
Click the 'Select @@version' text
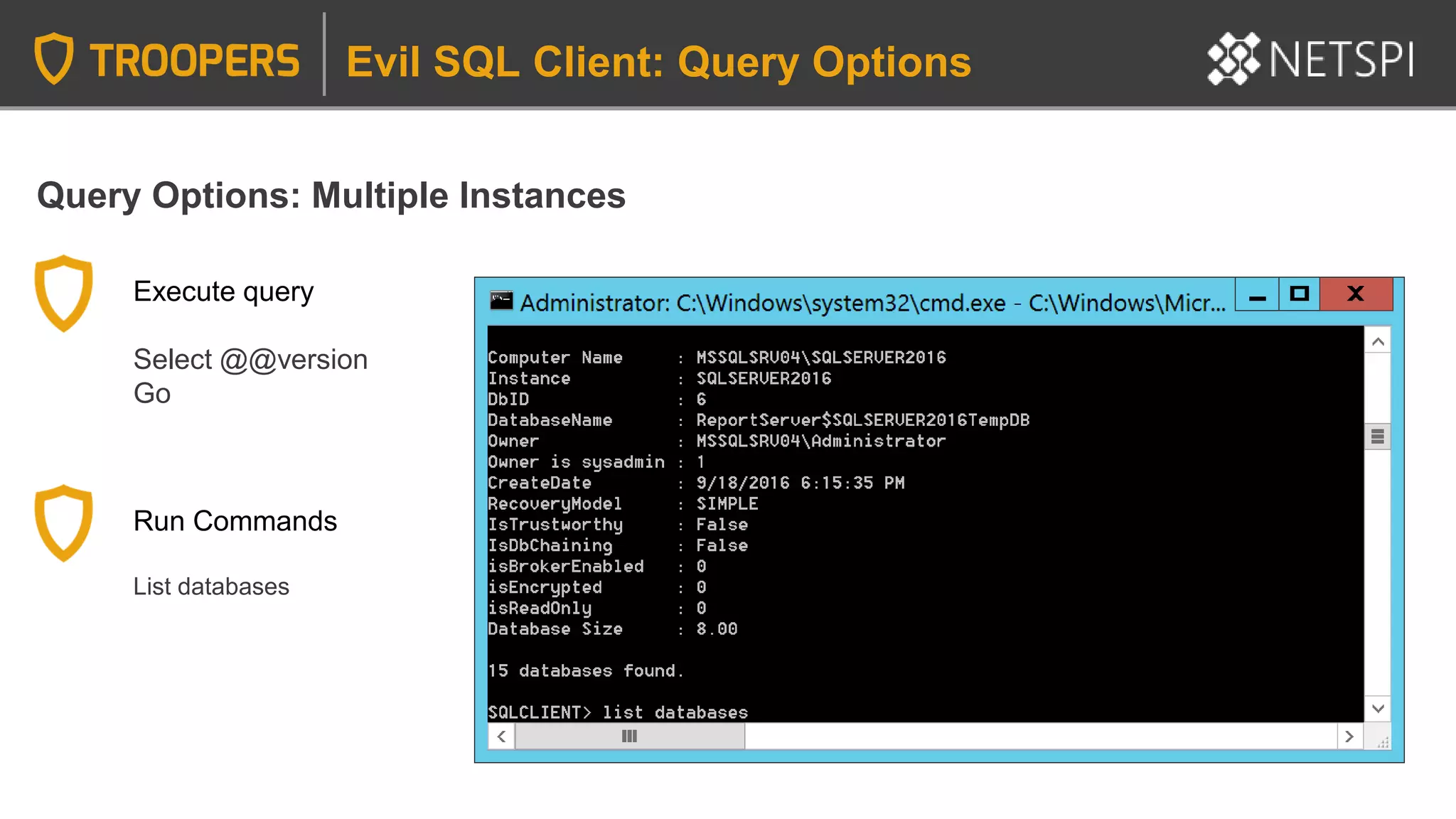point(250,360)
